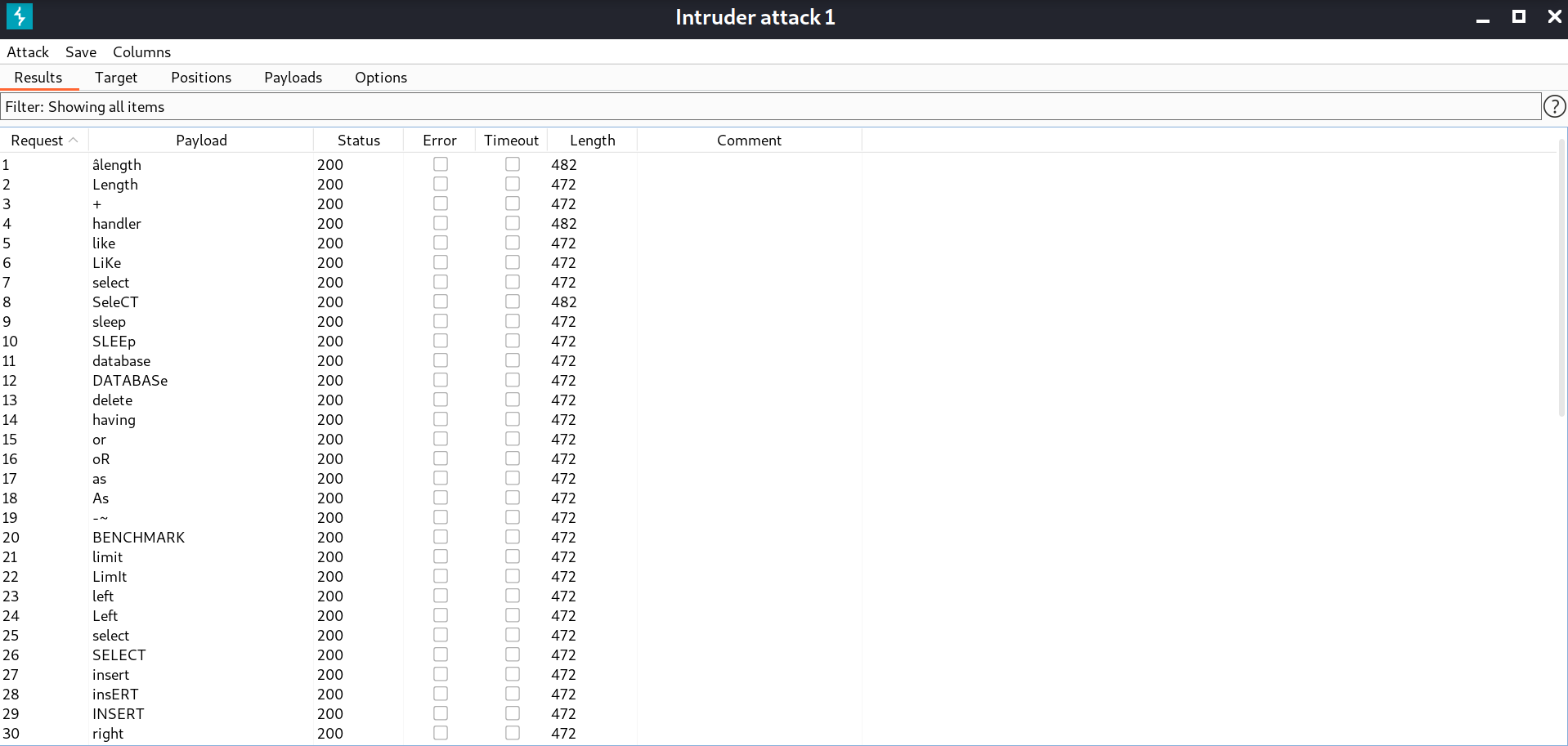Toggle Error checkbox for INSERT row

click(441, 713)
